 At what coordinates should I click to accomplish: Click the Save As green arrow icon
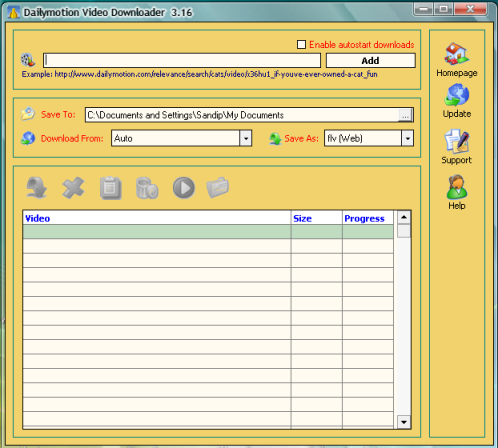275,138
